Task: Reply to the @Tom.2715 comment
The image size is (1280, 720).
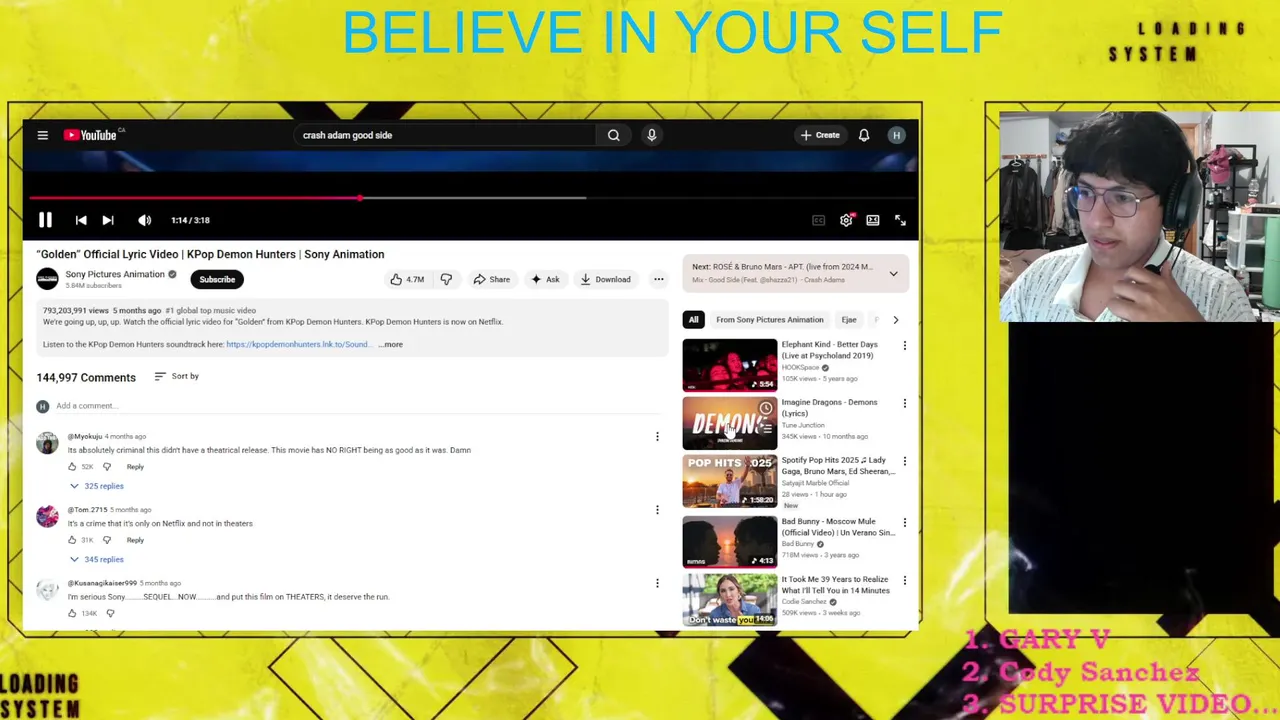Action: [135, 540]
